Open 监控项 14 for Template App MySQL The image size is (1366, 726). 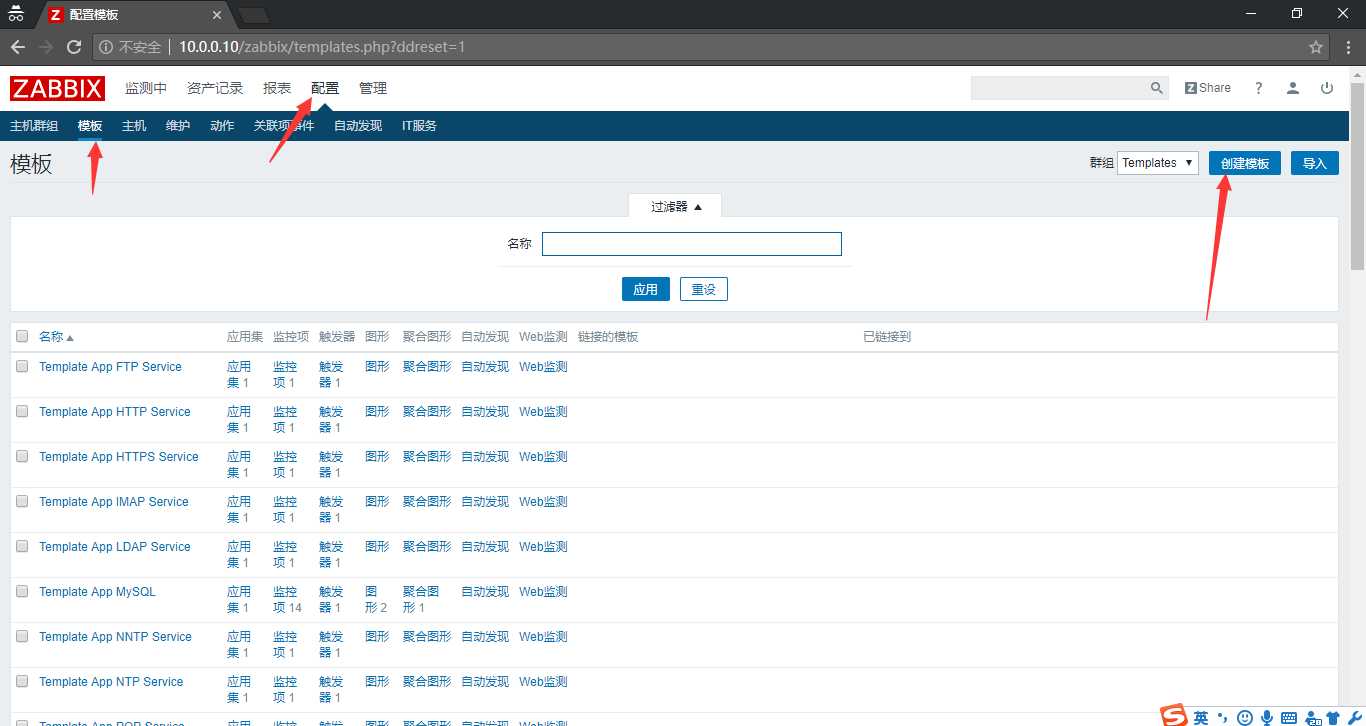pos(287,599)
